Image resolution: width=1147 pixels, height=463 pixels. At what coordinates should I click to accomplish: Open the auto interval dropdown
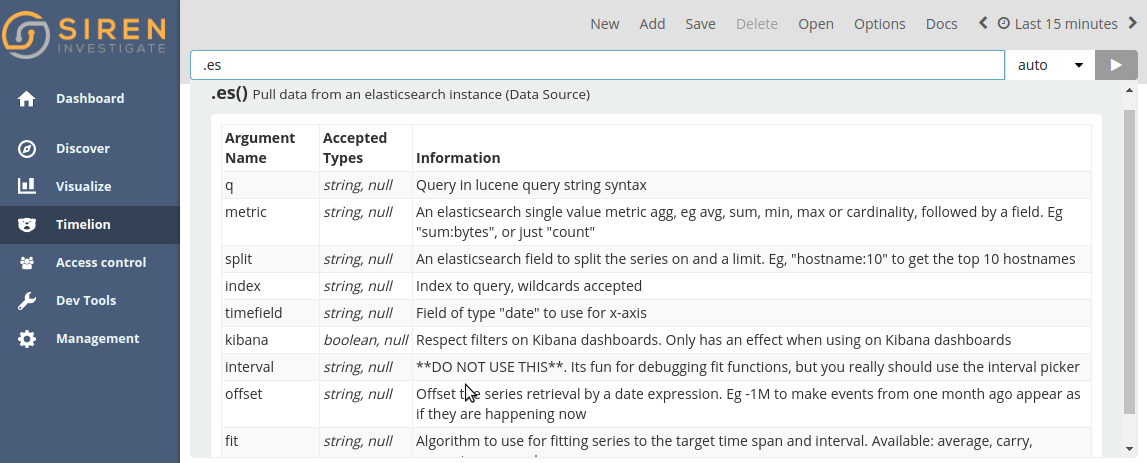click(1050, 65)
